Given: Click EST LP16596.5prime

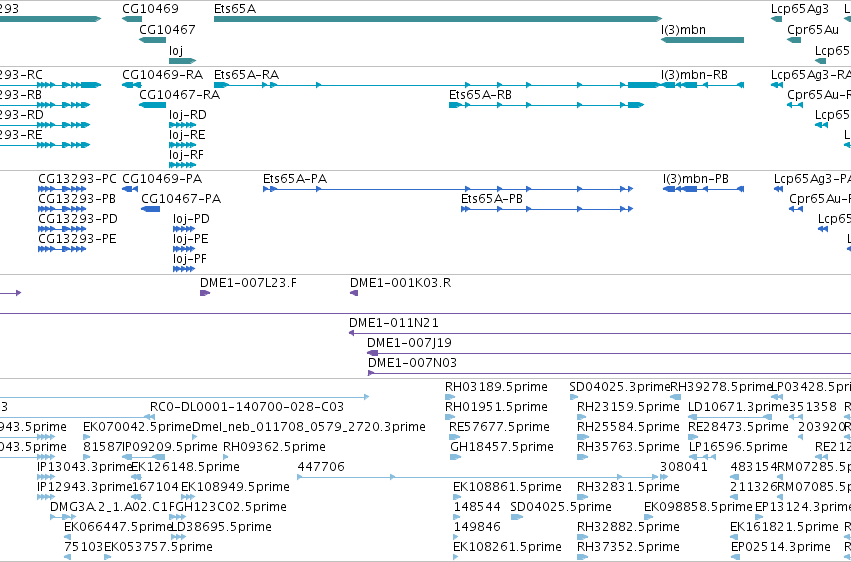Looking at the screenshot, I should coord(738,447).
